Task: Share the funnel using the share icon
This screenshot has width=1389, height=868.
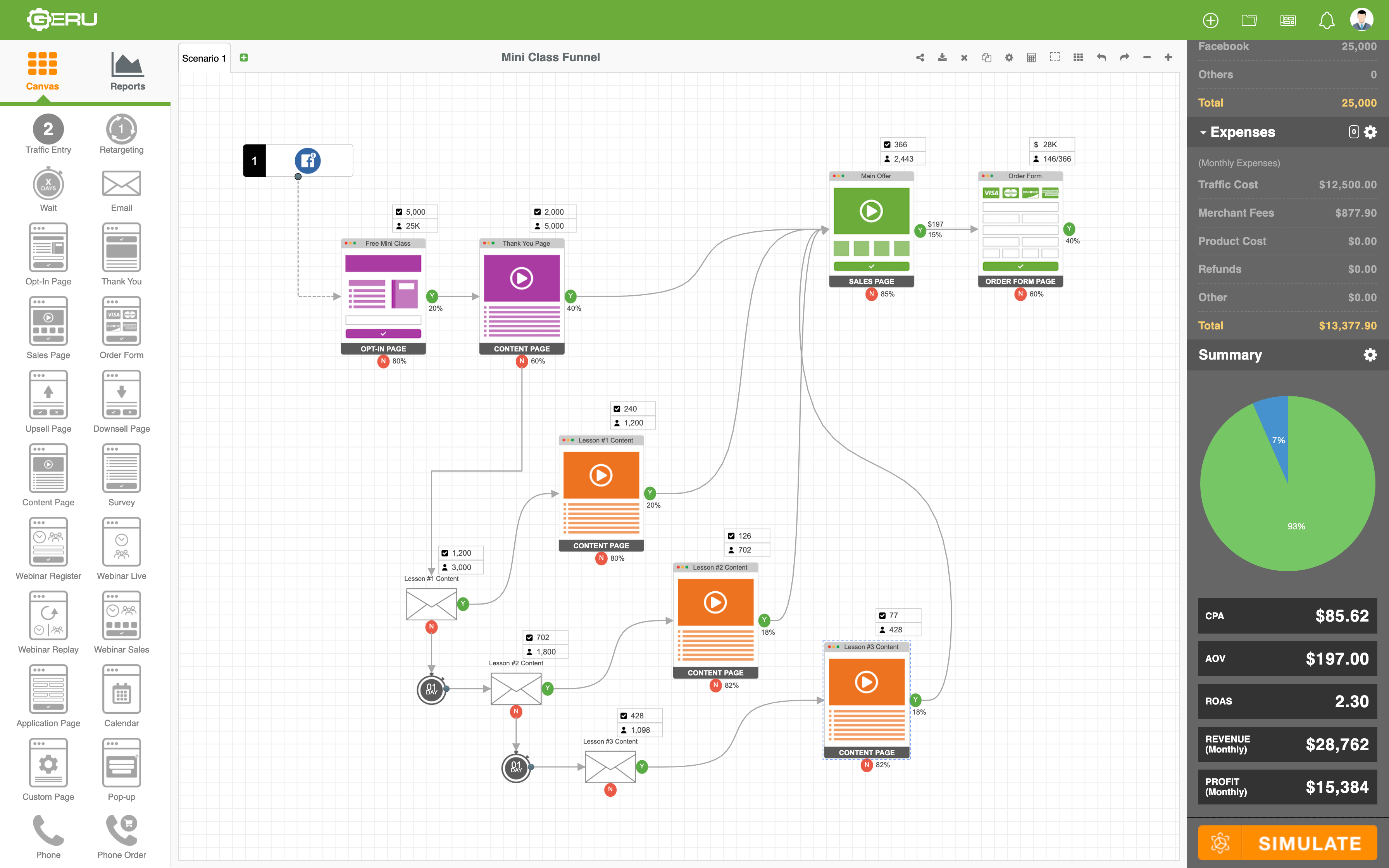Action: 920,57
